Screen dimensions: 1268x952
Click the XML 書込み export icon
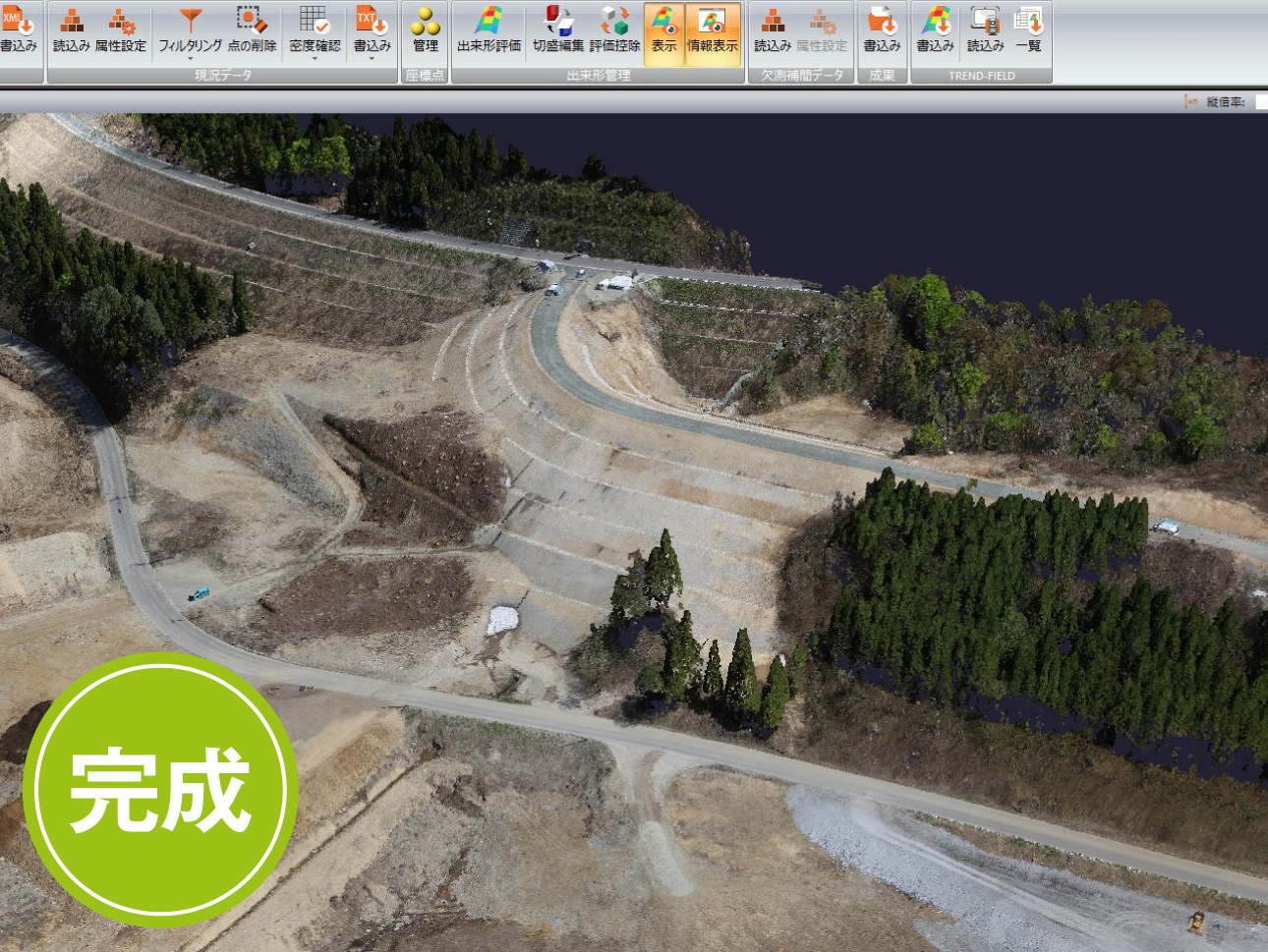click(x=17, y=28)
